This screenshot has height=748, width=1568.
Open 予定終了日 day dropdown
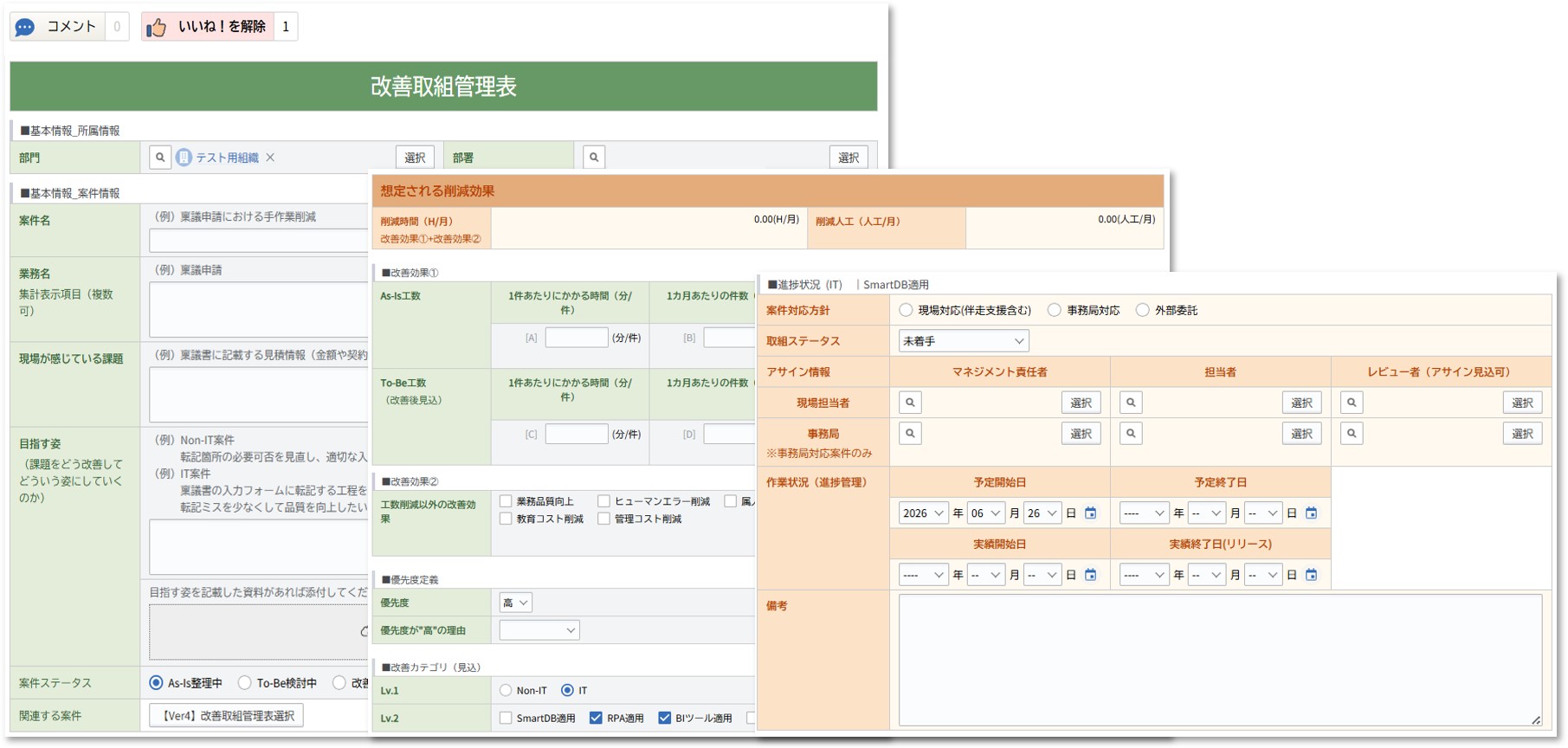click(1262, 513)
